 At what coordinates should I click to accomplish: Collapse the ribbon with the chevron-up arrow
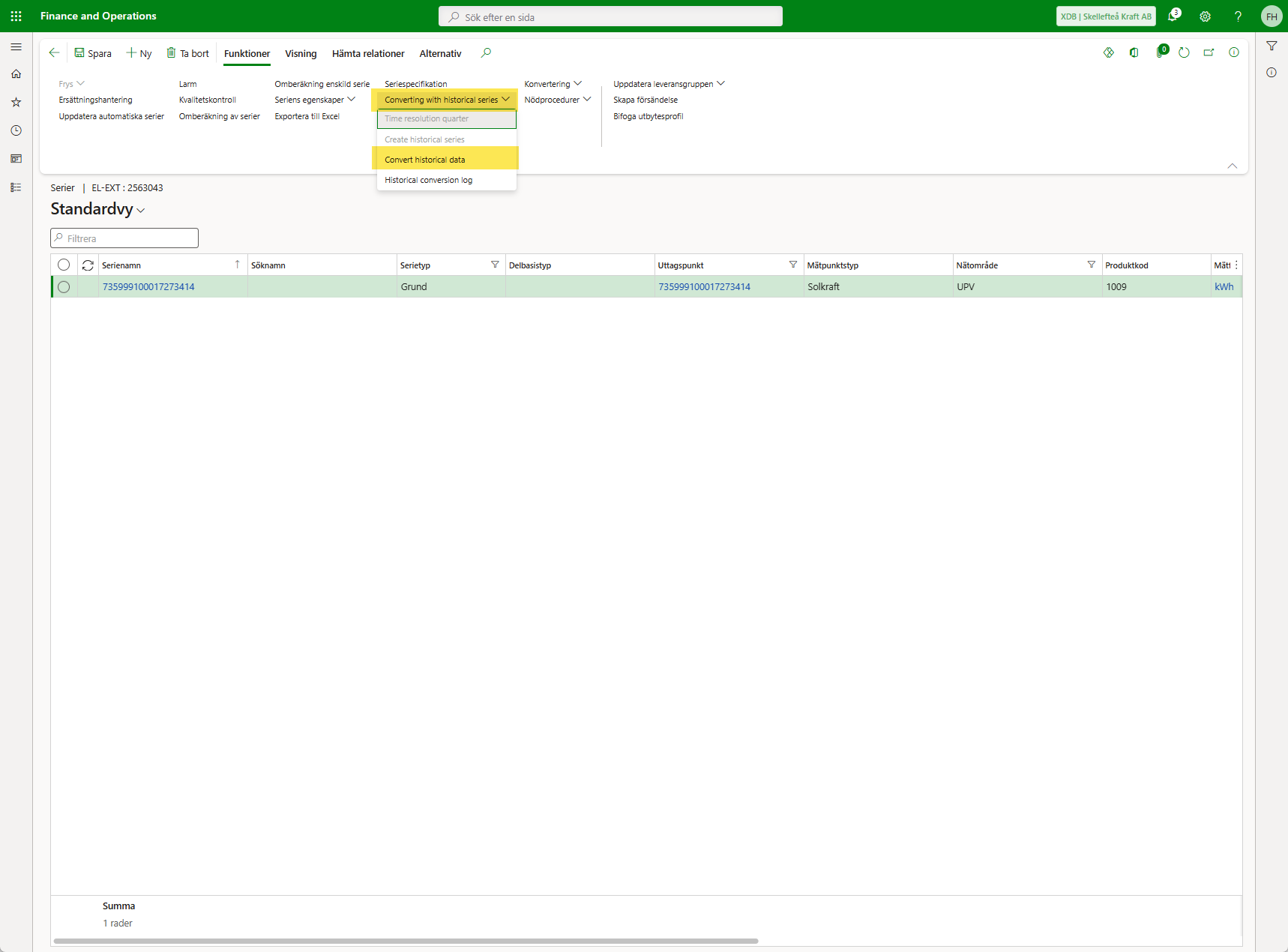(x=1232, y=166)
